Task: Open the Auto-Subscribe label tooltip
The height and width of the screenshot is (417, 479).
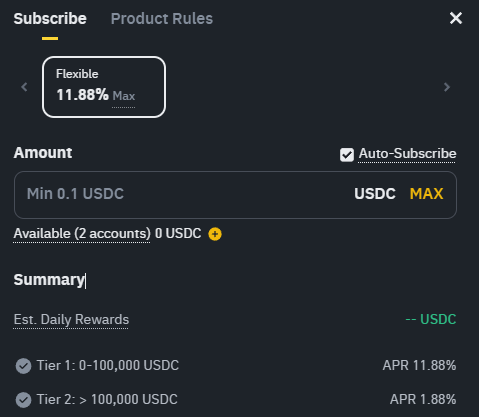Action: pyautogui.click(x=407, y=154)
